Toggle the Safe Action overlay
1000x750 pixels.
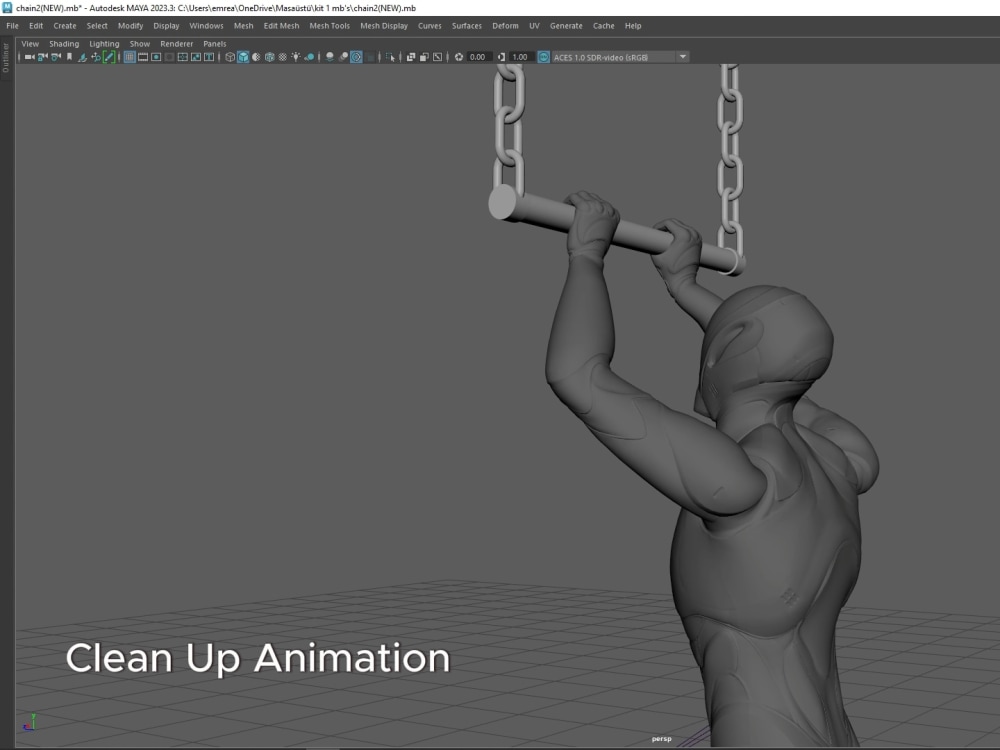coord(196,57)
